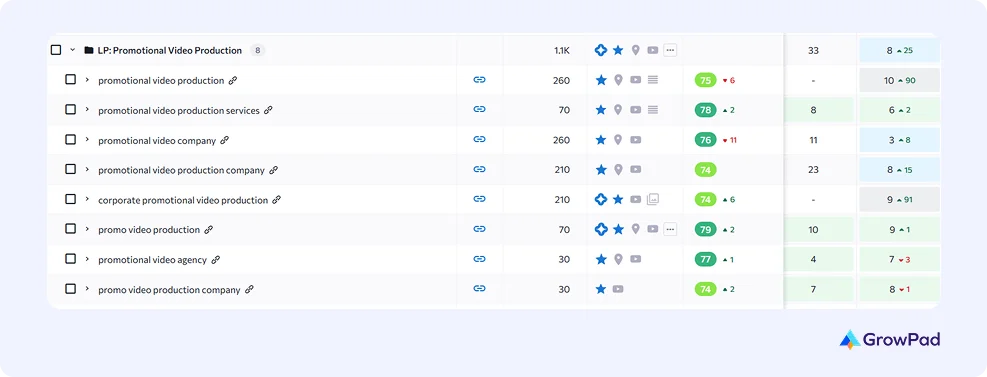Click the star icon for 'promo video production company'
987x377 pixels.
(601, 289)
